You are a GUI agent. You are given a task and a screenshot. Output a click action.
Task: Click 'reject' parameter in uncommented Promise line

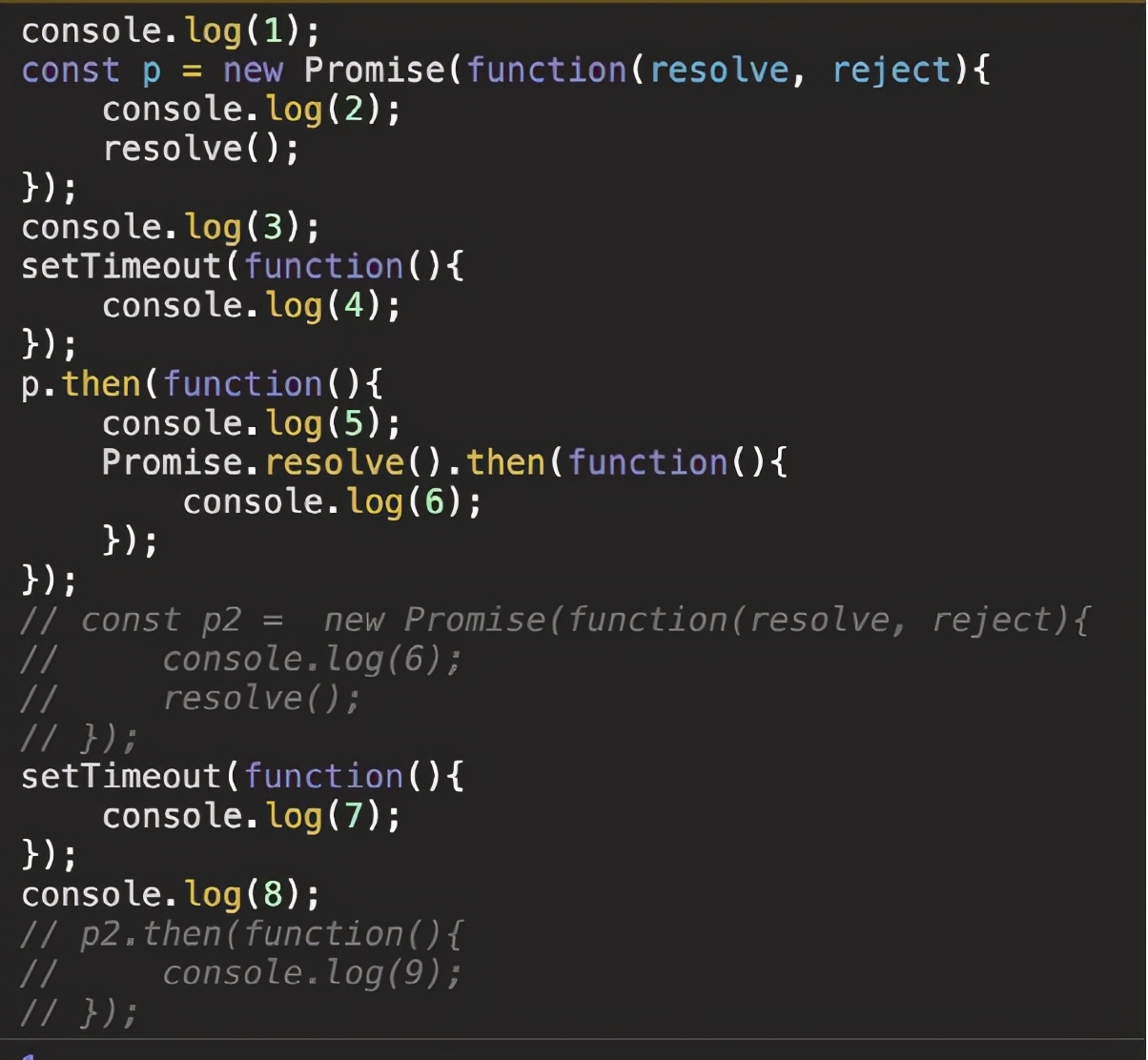892,71
